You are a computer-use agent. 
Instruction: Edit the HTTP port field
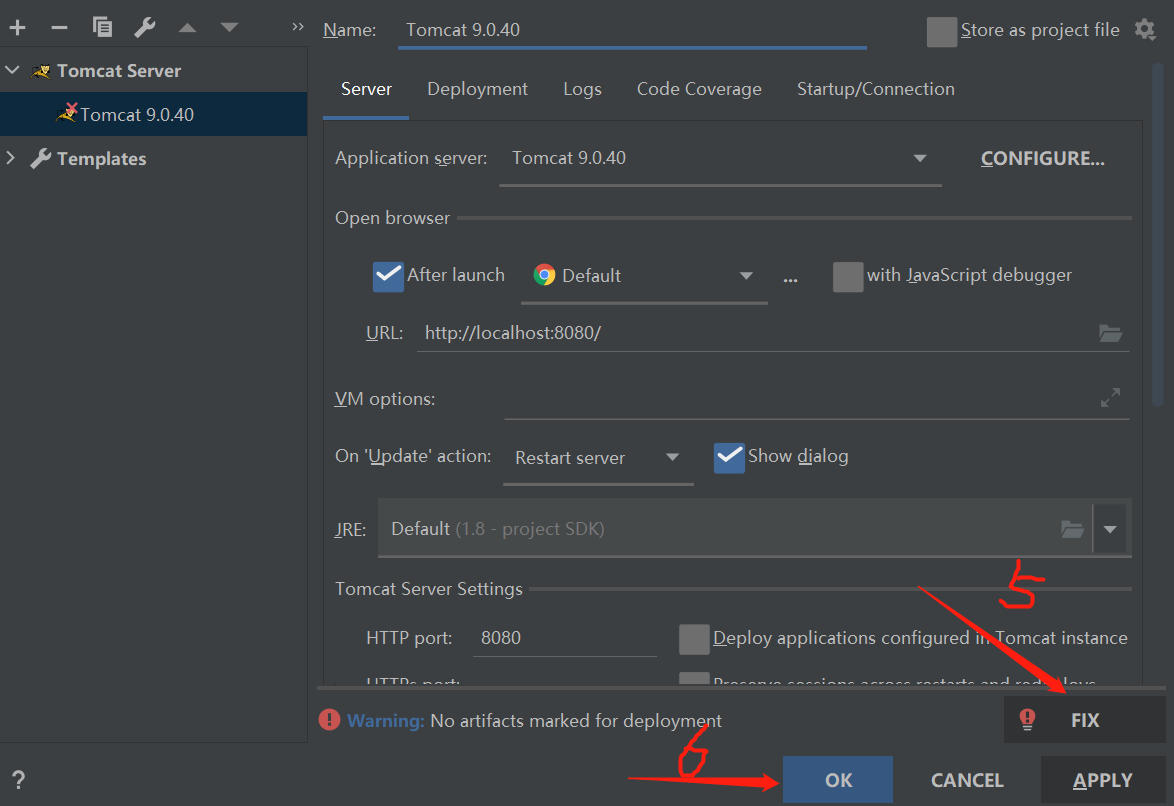click(x=565, y=638)
